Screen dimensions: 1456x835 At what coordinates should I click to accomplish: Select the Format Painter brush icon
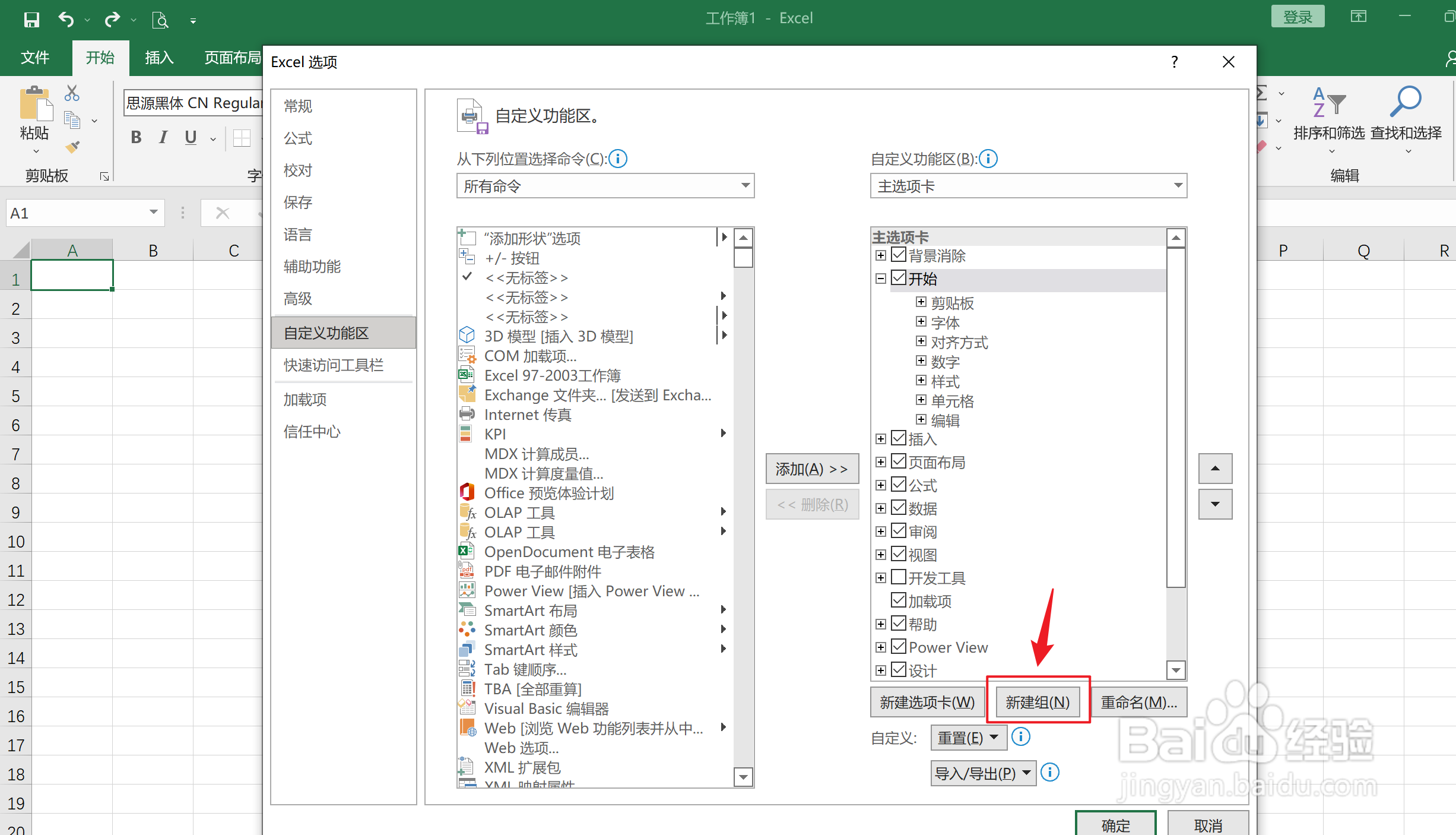tap(72, 147)
